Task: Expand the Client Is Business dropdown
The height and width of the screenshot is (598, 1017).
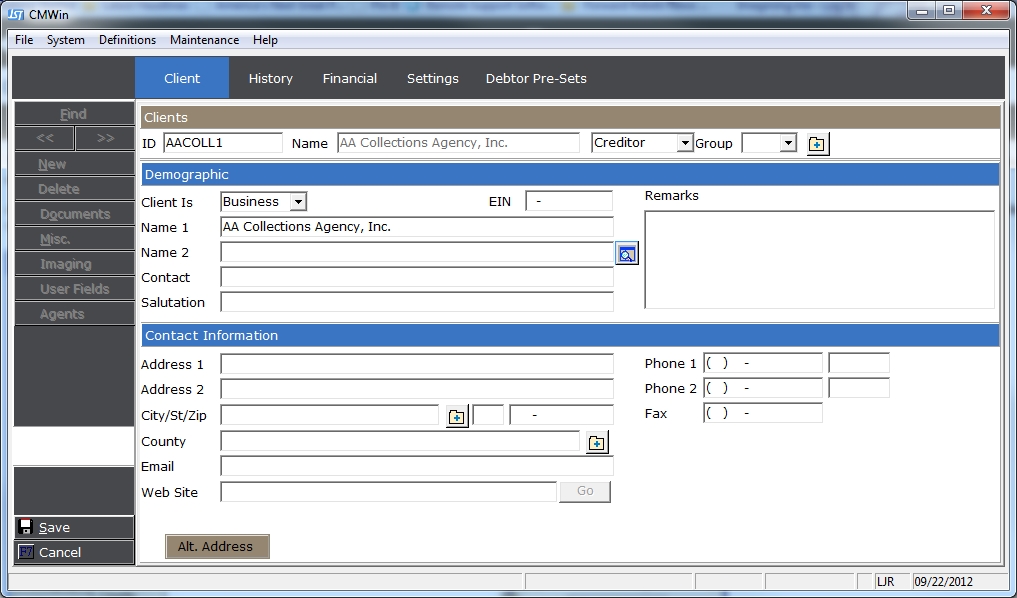Action: point(297,202)
